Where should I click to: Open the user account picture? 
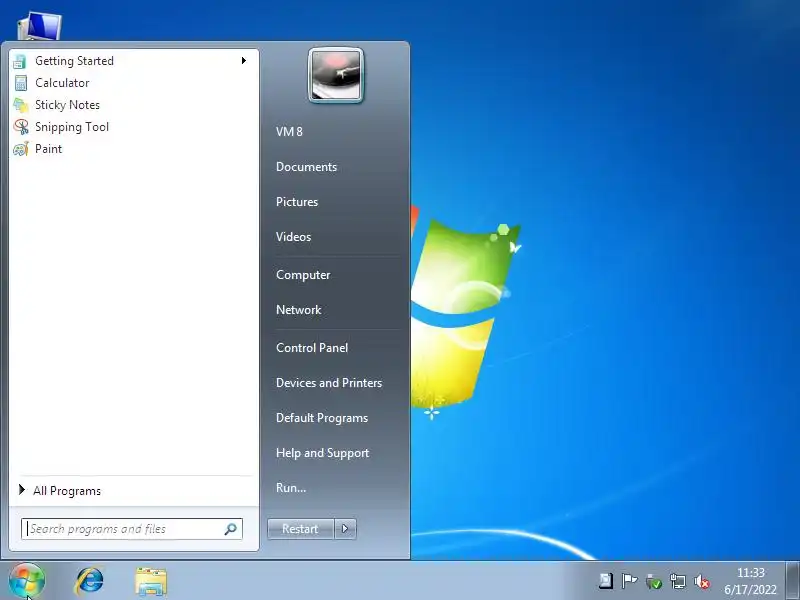[x=336, y=76]
